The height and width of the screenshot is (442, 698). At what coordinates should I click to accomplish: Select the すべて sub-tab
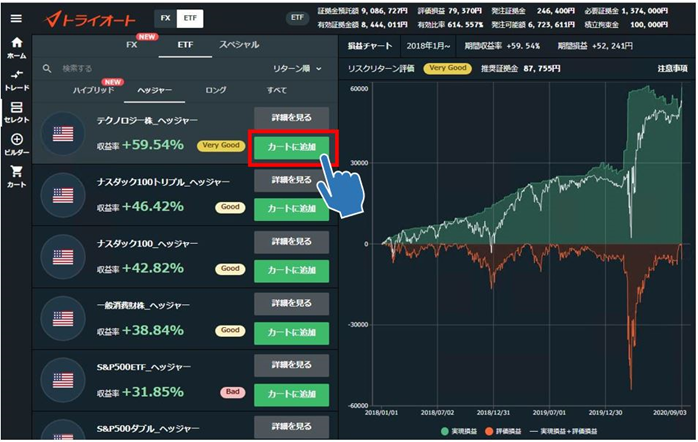coord(276,90)
